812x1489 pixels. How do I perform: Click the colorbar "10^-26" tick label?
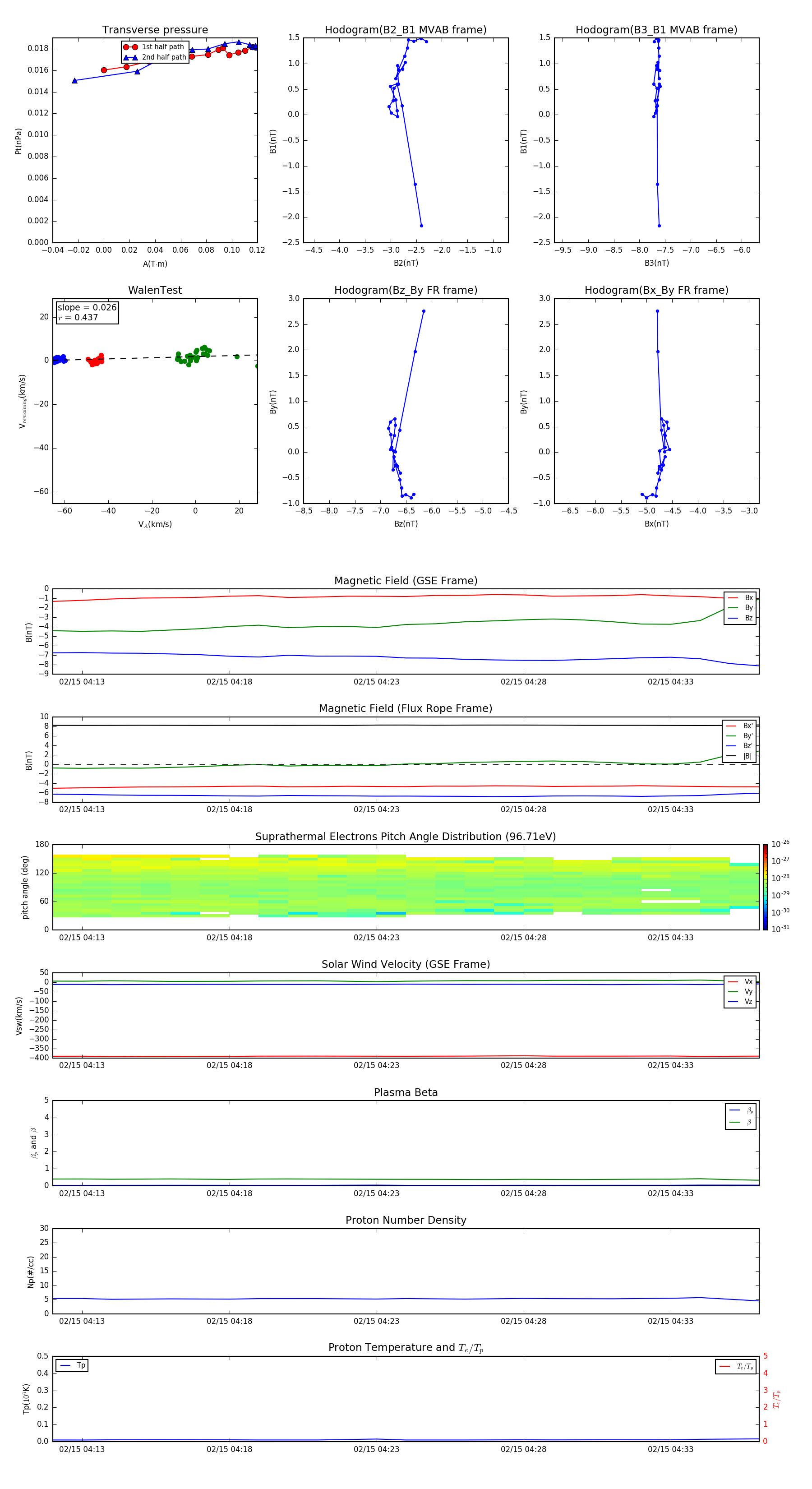click(x=780, y=844)
